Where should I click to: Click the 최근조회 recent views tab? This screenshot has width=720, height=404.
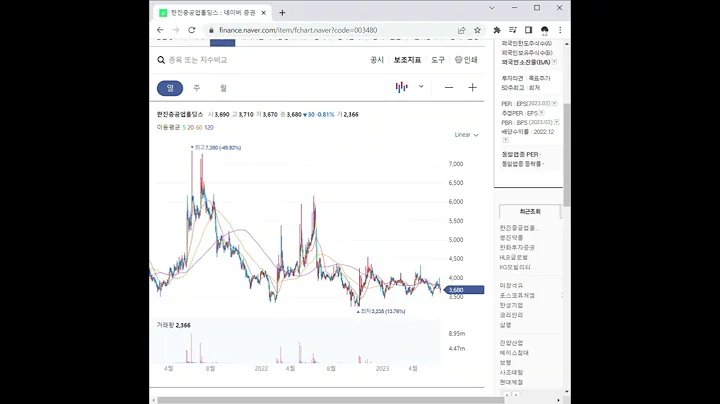[x=530, y=212]
